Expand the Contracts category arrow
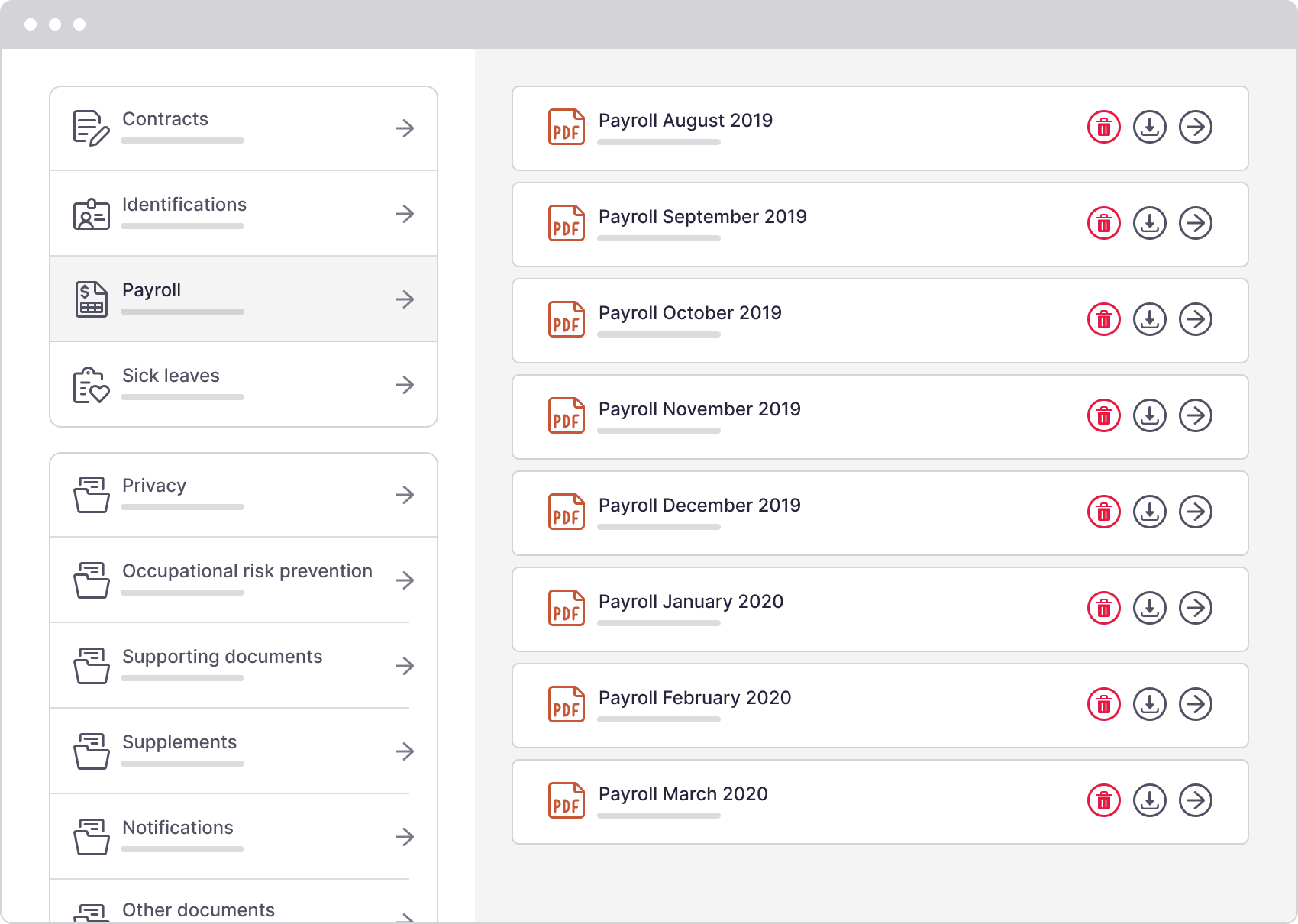This screenshot has height=924, width=1298. [x=405, y=128]
